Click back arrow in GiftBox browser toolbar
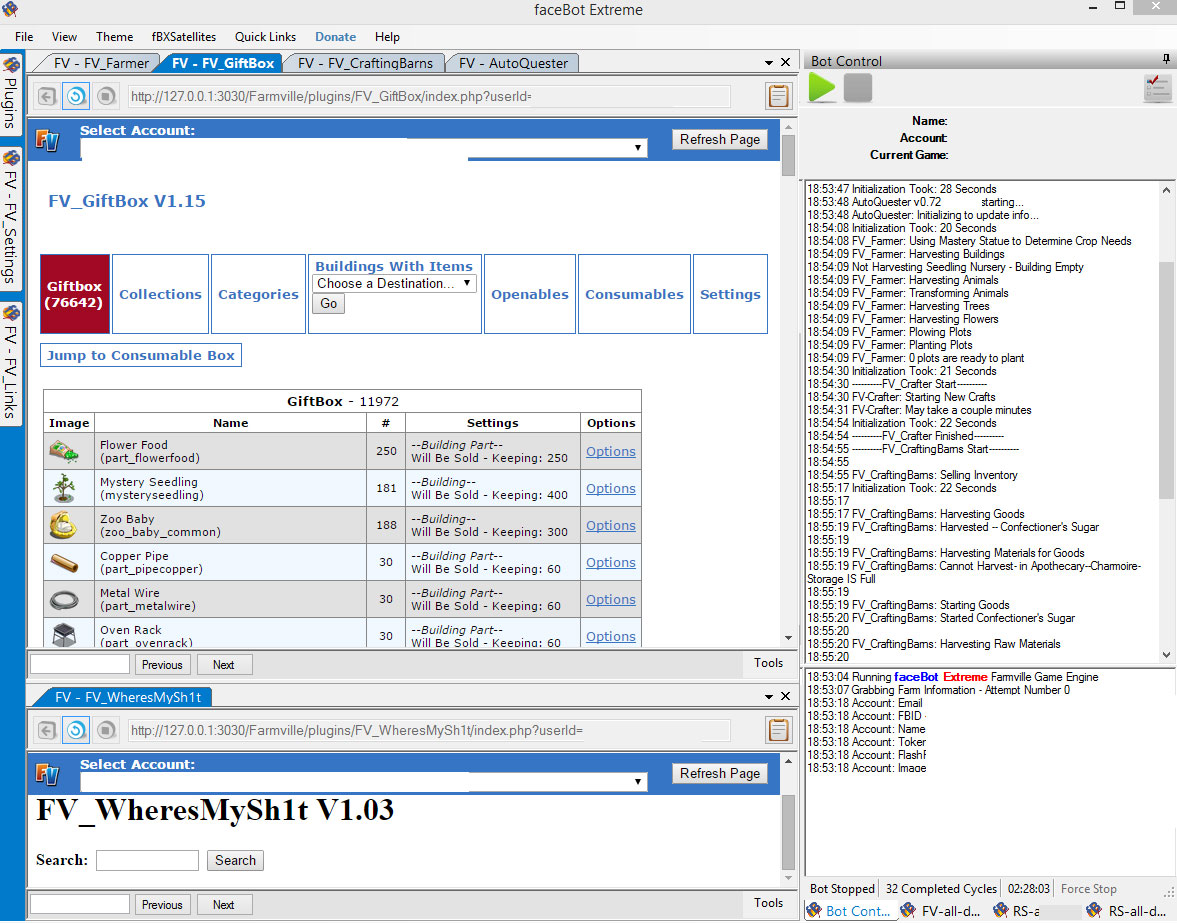 (47, 96)
